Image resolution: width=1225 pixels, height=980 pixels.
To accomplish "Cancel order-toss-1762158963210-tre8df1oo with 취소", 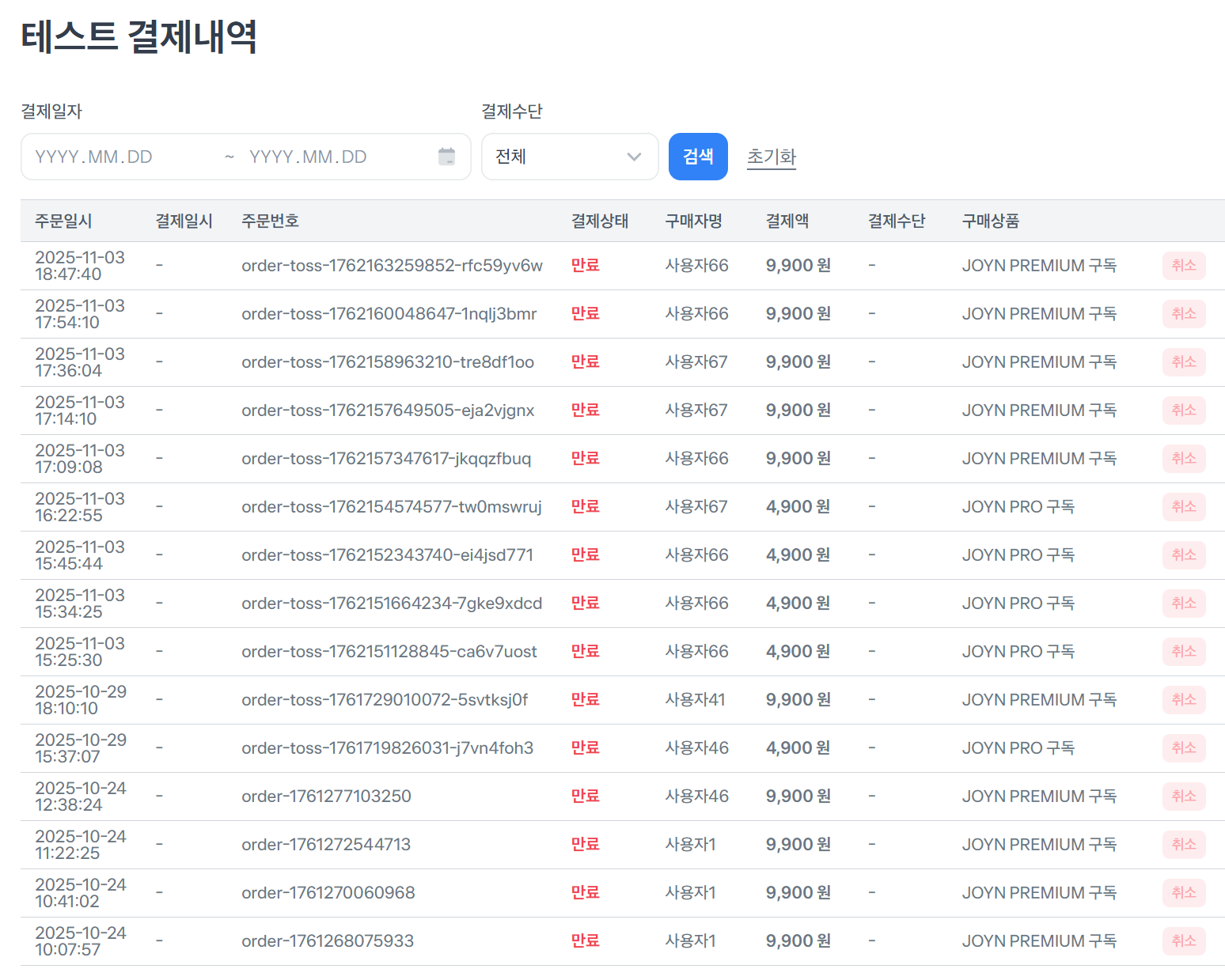I will coord(1184,362).
